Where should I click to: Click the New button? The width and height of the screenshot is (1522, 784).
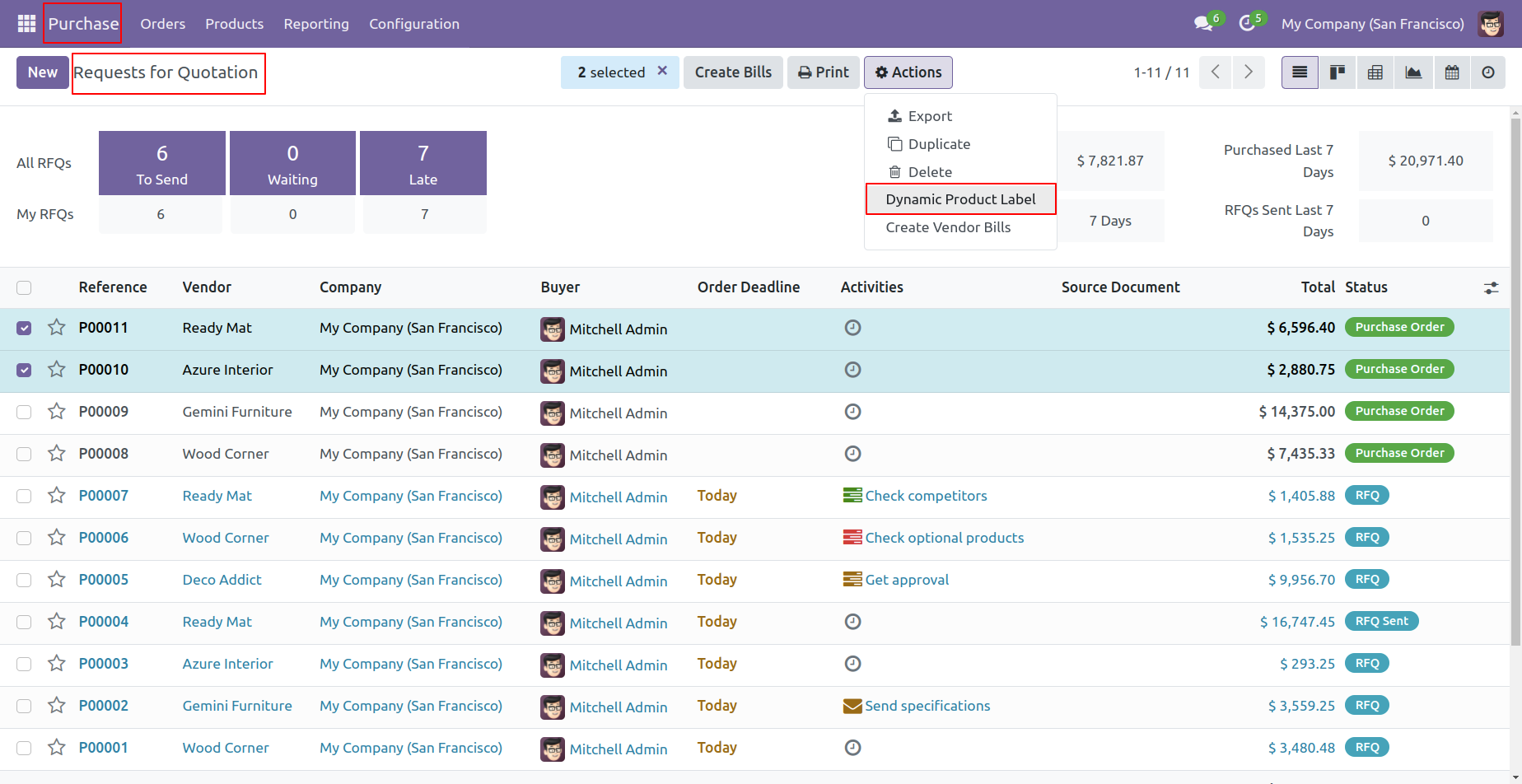pos(43,72)
